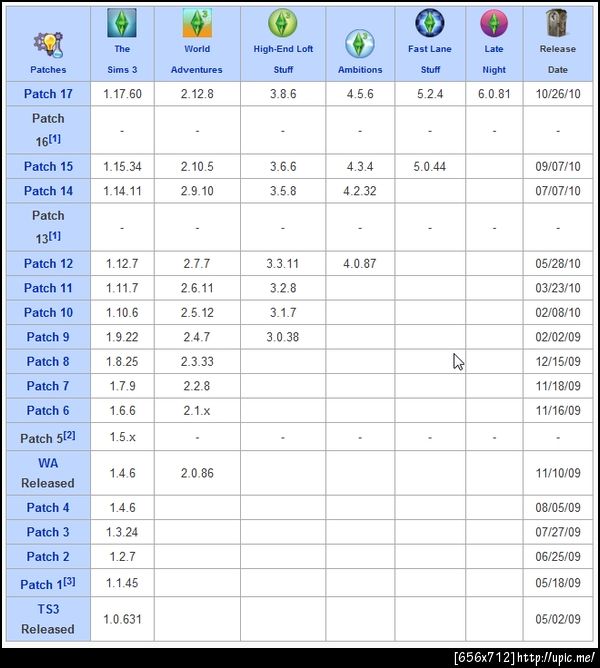Open the Patch 9 link
The width and height of the screenshot is (600, 668).
48,337
